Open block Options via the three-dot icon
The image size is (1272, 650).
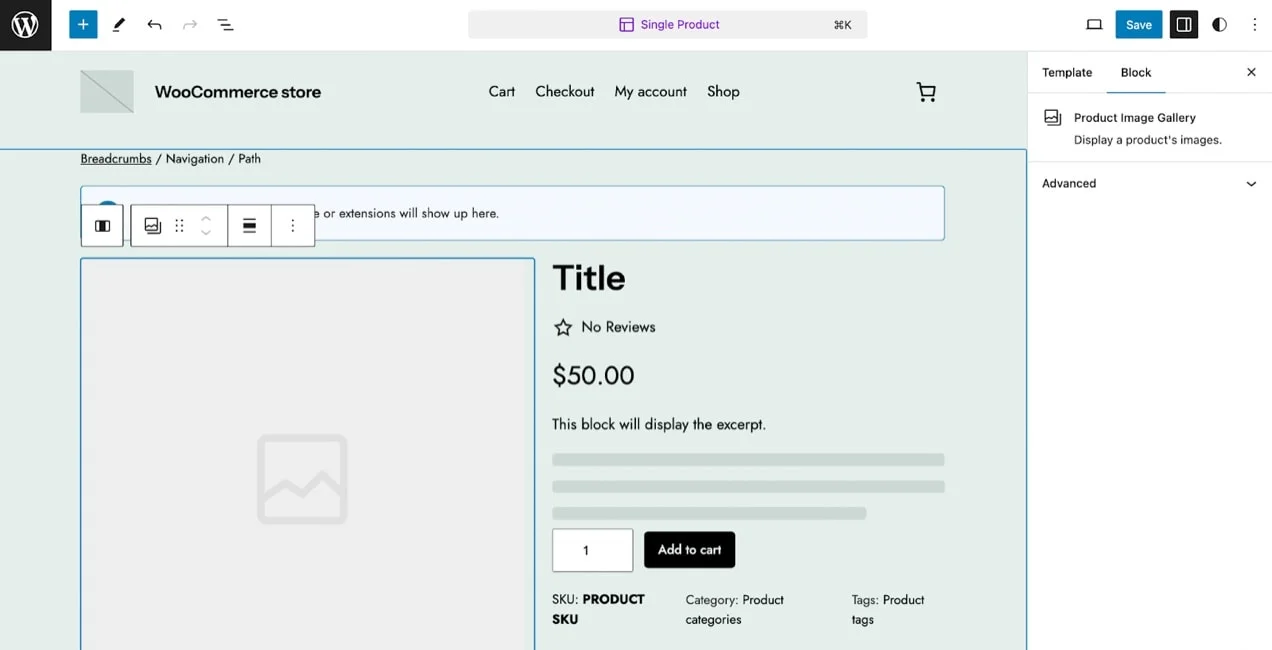pos(293,225)
